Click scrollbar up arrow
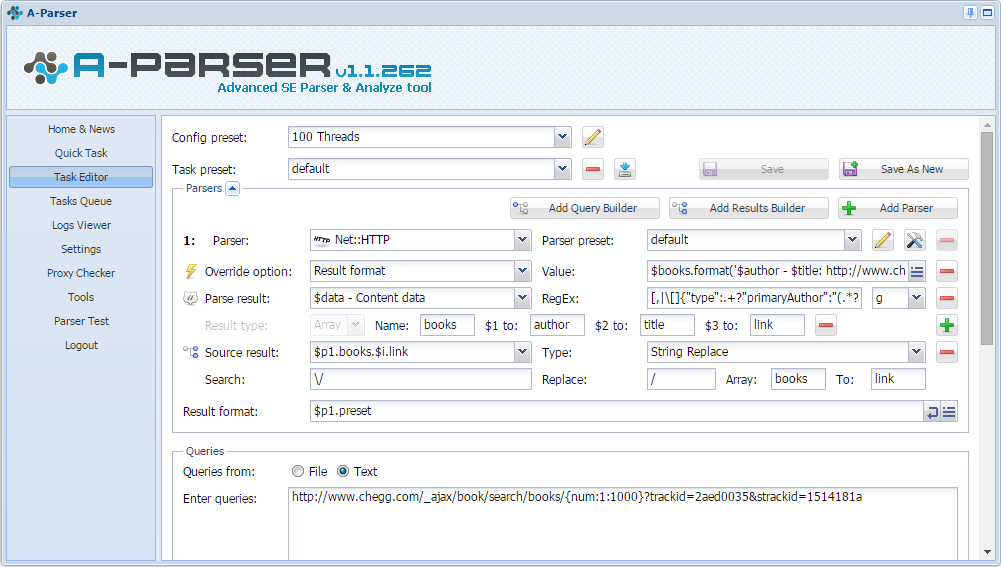Viewport: 1001px width, 567px height. pyautogui.click(x=987, y=125)
